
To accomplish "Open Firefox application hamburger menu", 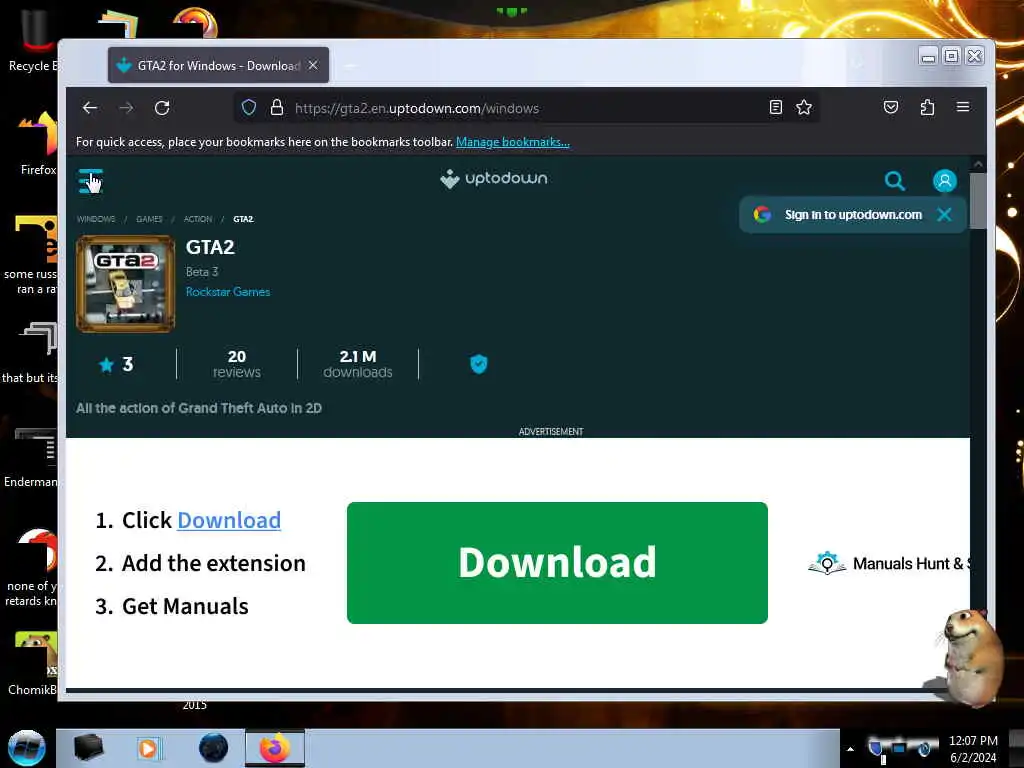I will coord(963,107).
